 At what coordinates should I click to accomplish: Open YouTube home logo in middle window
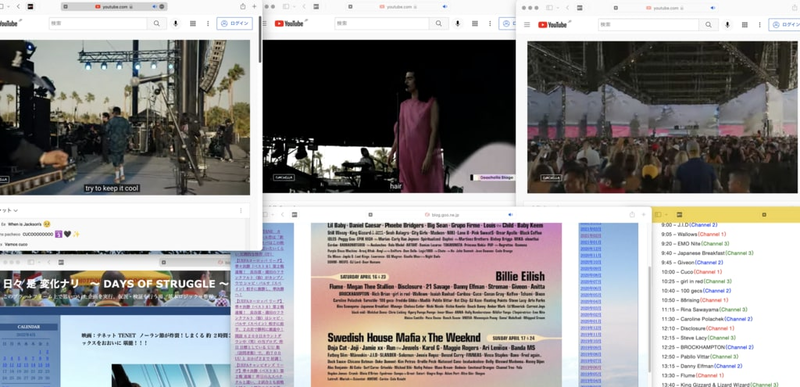290,23
